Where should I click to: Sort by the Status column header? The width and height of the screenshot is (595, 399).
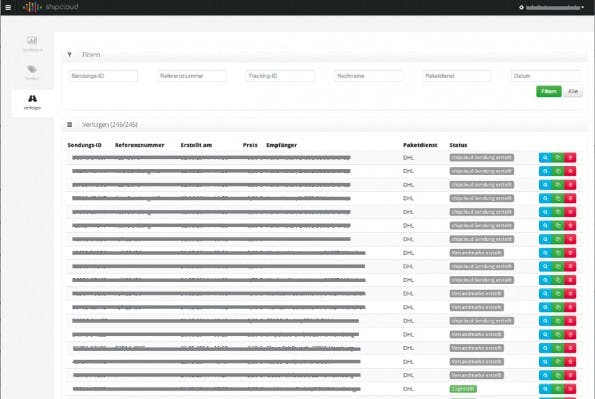tap(458, 145)
